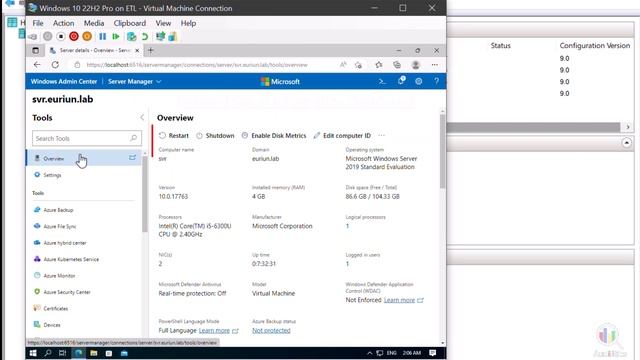Screen dimensions: 640x360
Task: Open the Help menu
Action: 188,23
